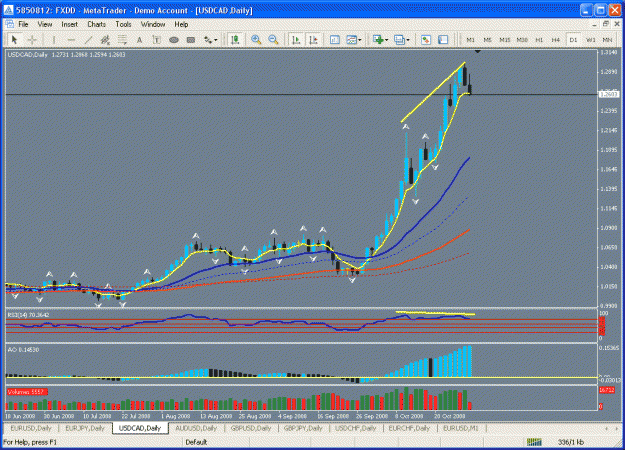Switch to GBPJPY,Daily chart tab

pos(303,428)
